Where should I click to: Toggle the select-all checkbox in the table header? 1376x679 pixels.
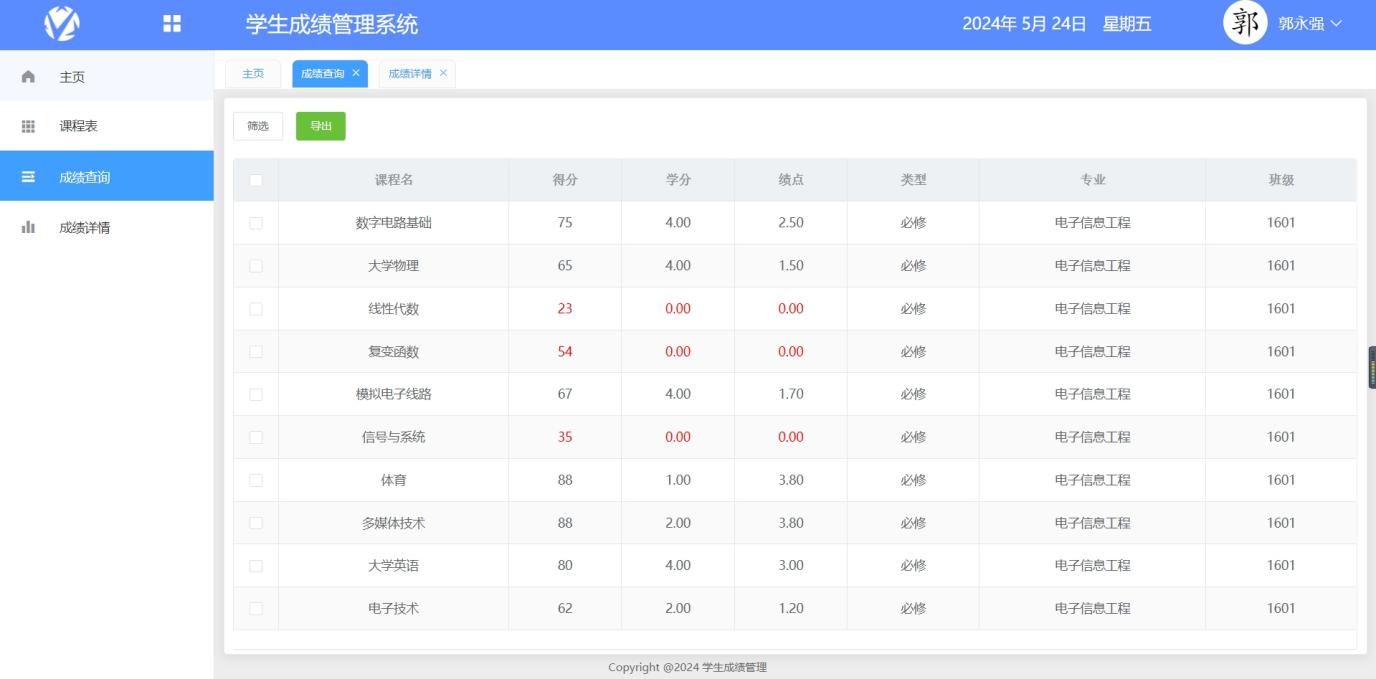point(255,179)
